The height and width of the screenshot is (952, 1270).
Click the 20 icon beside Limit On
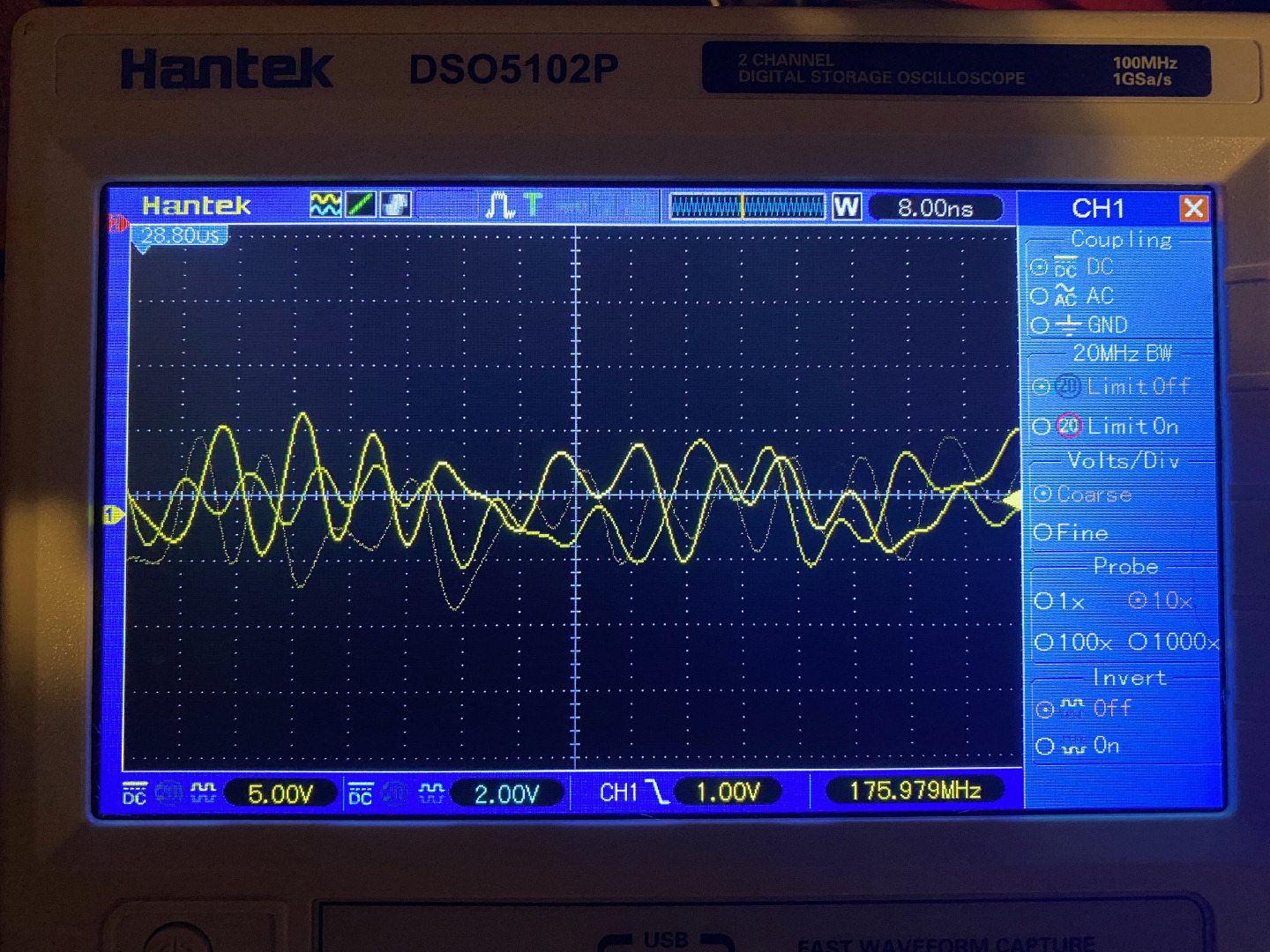[1069, 427]
